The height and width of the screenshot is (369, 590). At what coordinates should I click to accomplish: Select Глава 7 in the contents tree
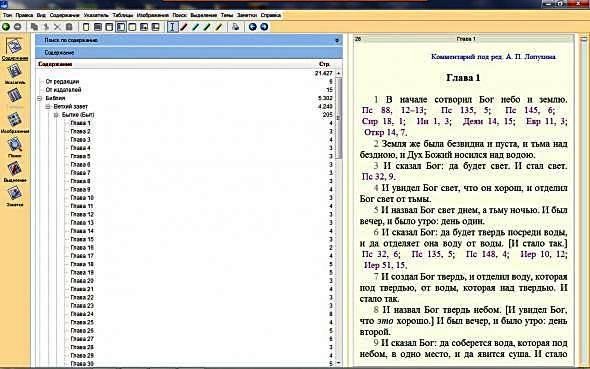point(81,173)
